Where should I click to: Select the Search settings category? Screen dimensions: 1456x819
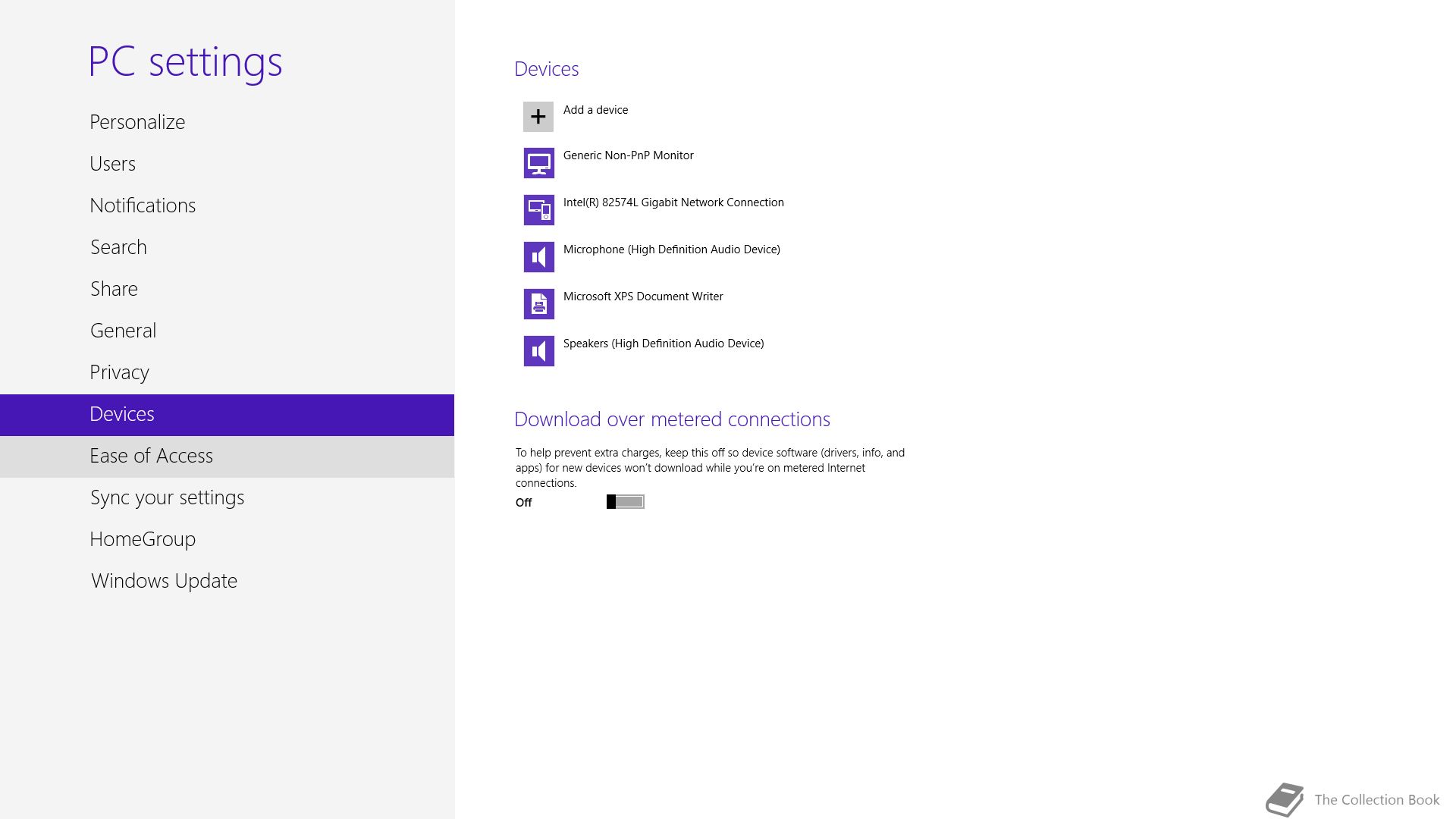coord(118,247)
